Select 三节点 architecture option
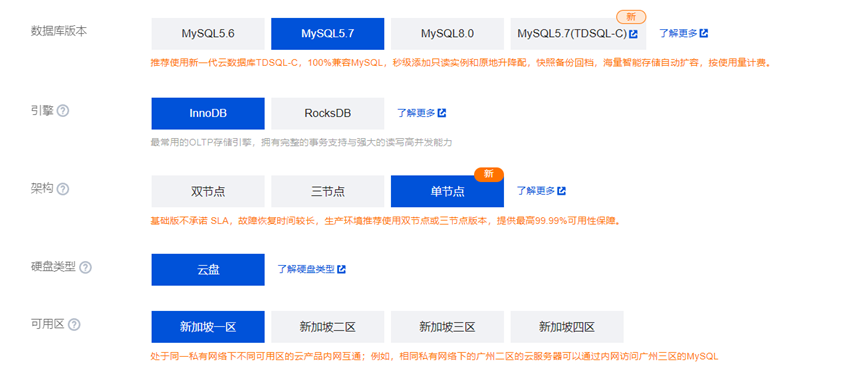 (328, 191)
